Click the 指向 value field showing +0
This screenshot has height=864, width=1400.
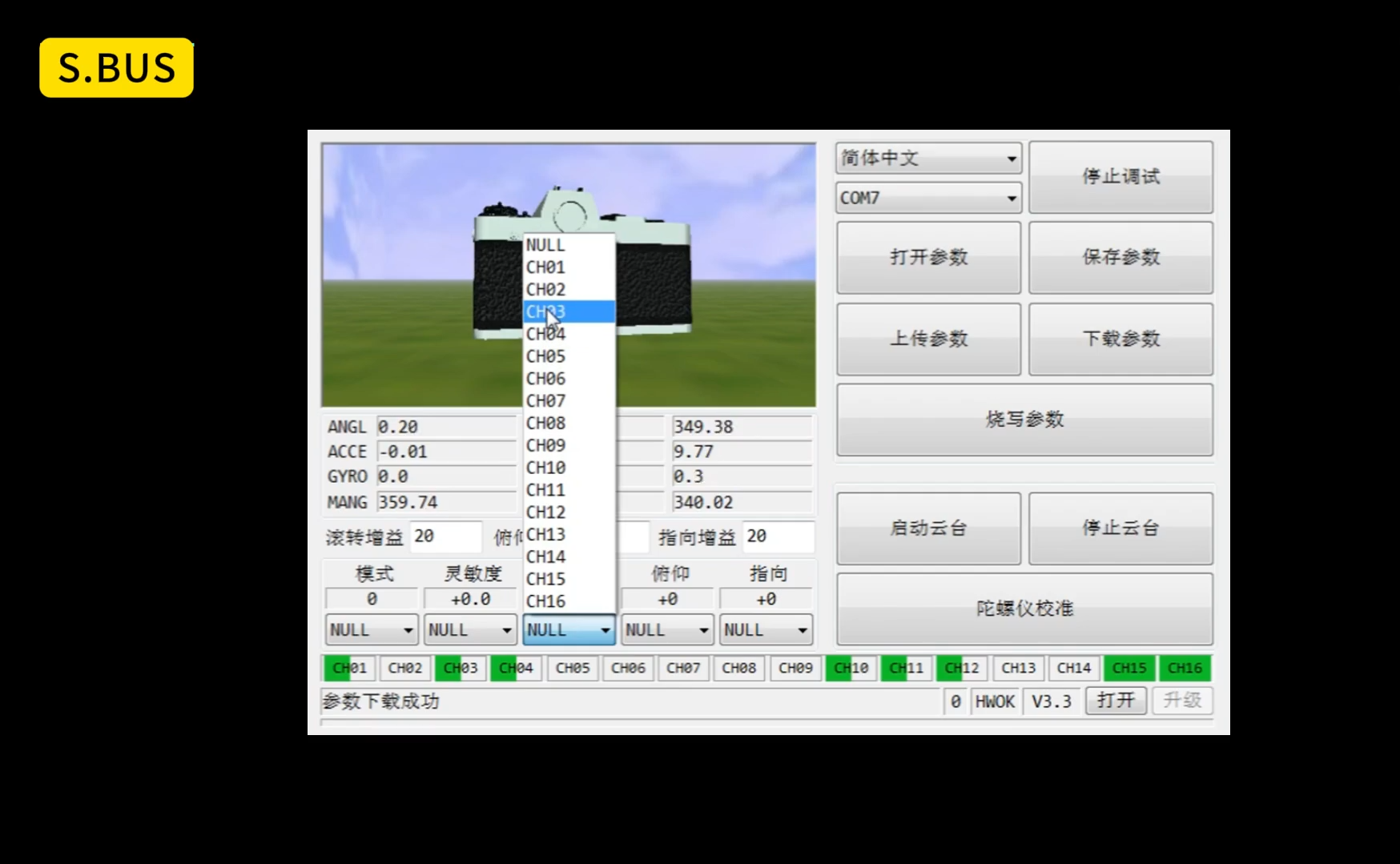[766, 599]
